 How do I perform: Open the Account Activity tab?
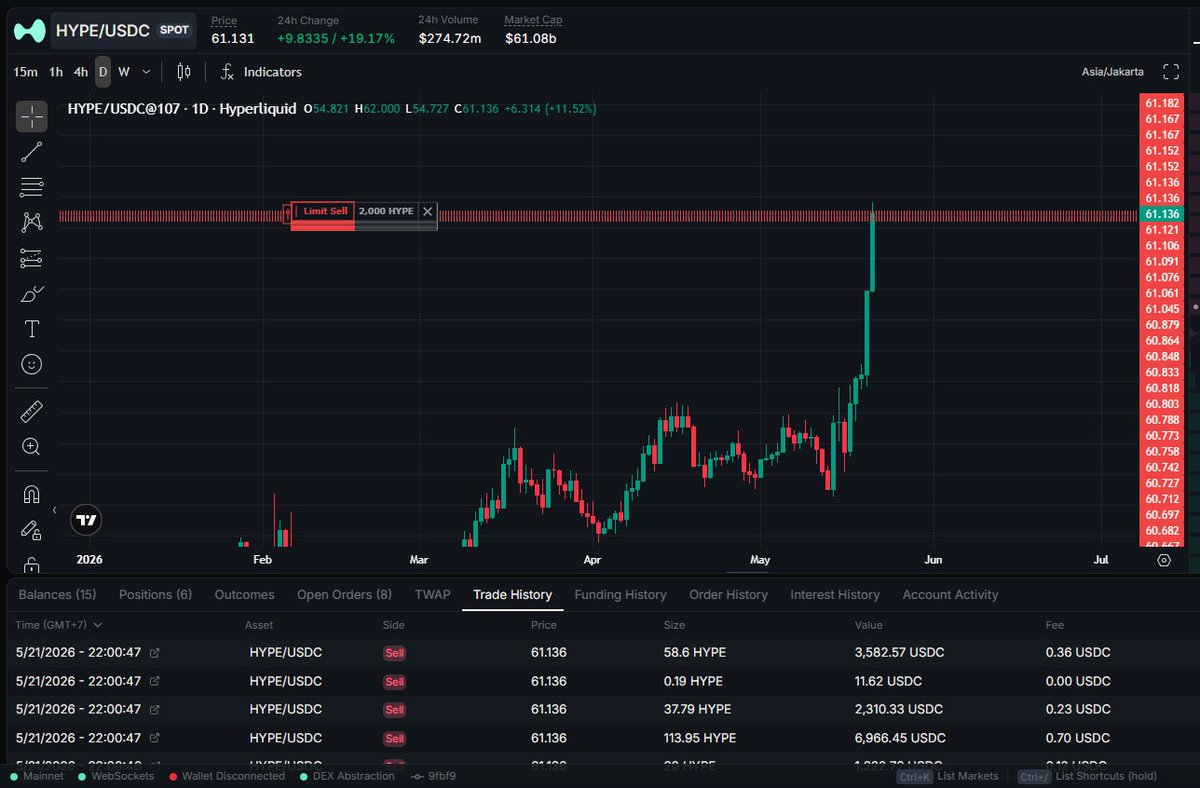coord(950,594)
